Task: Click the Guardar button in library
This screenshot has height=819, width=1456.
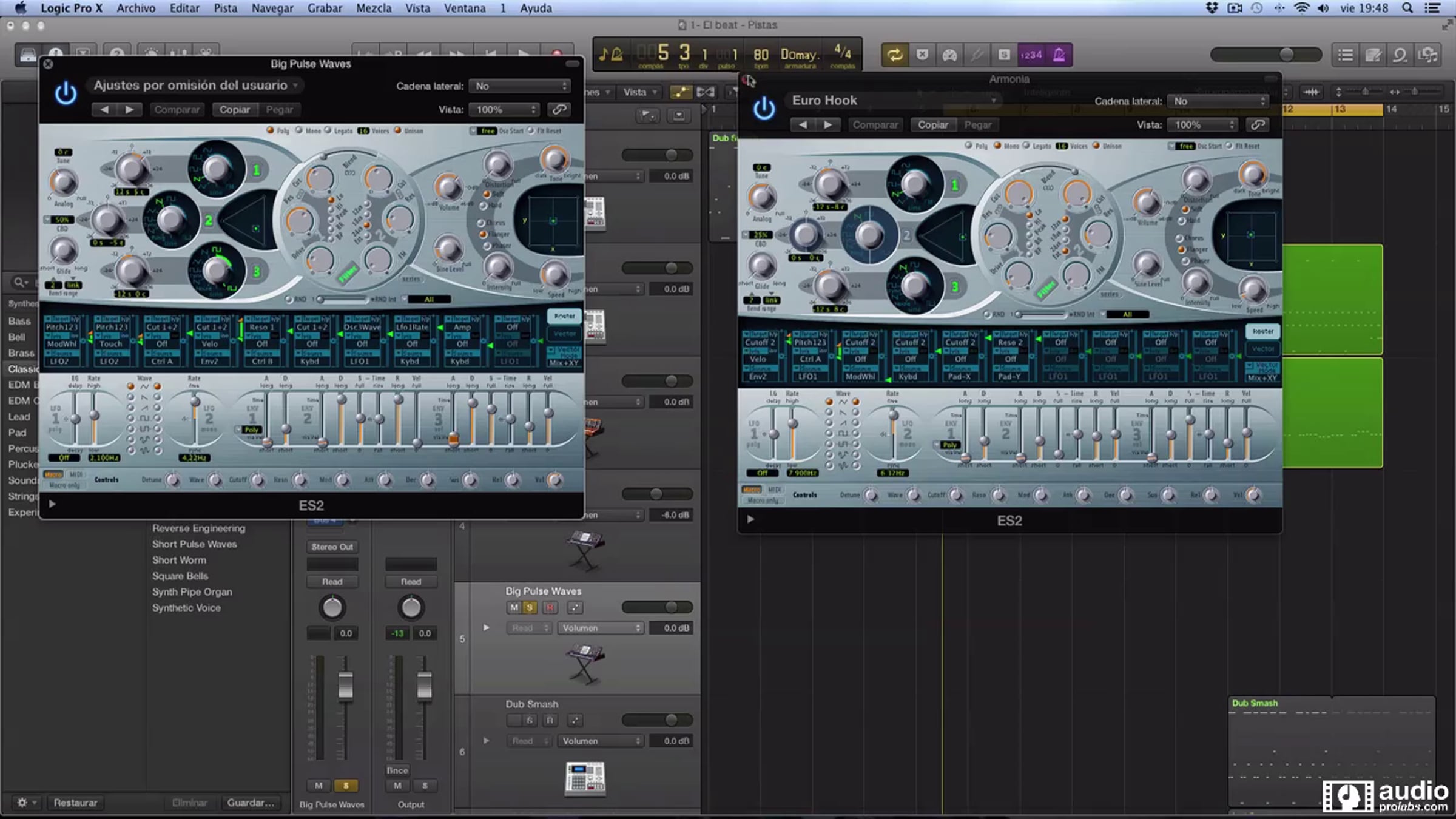Action: click(250, 803)
